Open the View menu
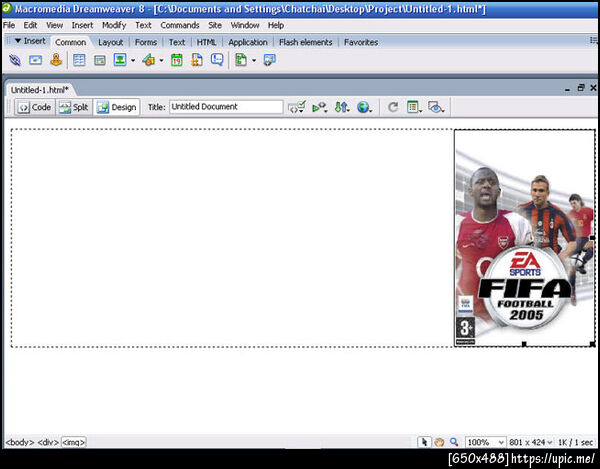Viewport: 600px width, 469px height. tap(54, 25)
